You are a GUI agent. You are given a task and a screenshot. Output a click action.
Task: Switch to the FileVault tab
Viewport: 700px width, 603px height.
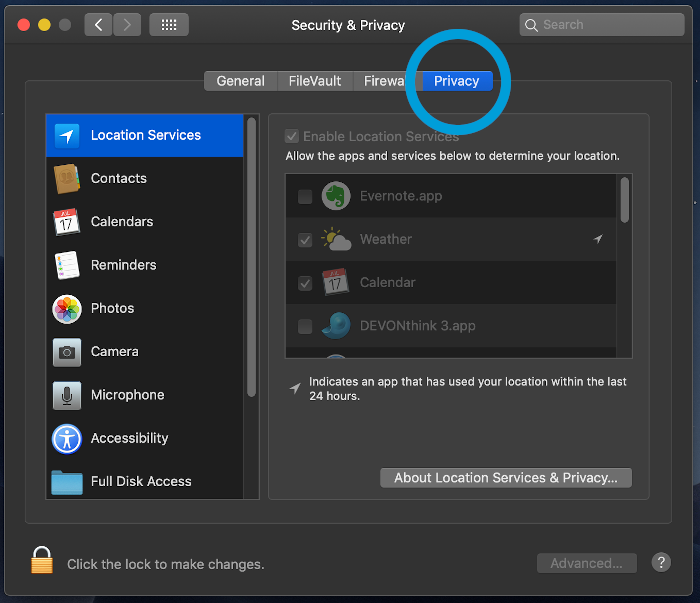(315, 81)
